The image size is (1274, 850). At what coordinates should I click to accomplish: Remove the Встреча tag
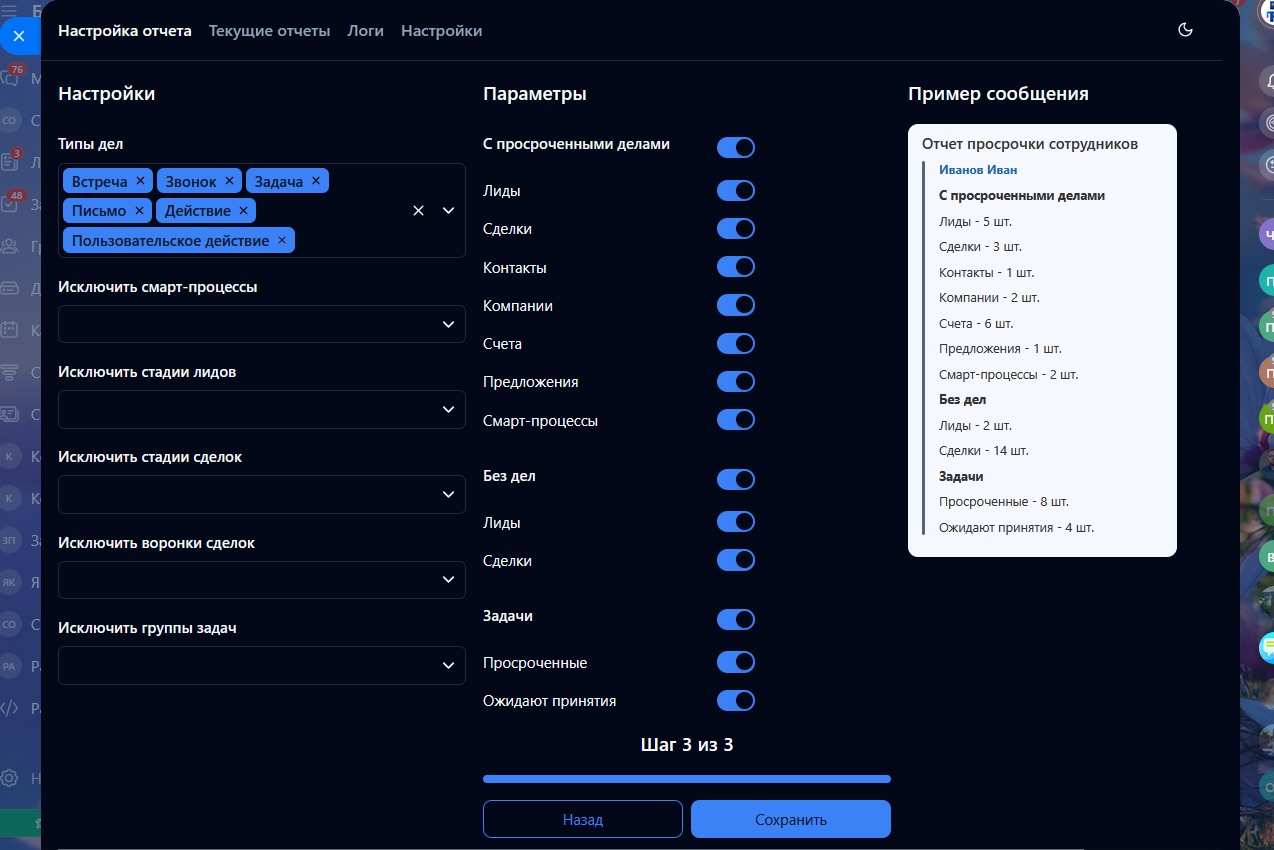coord(140,181)
